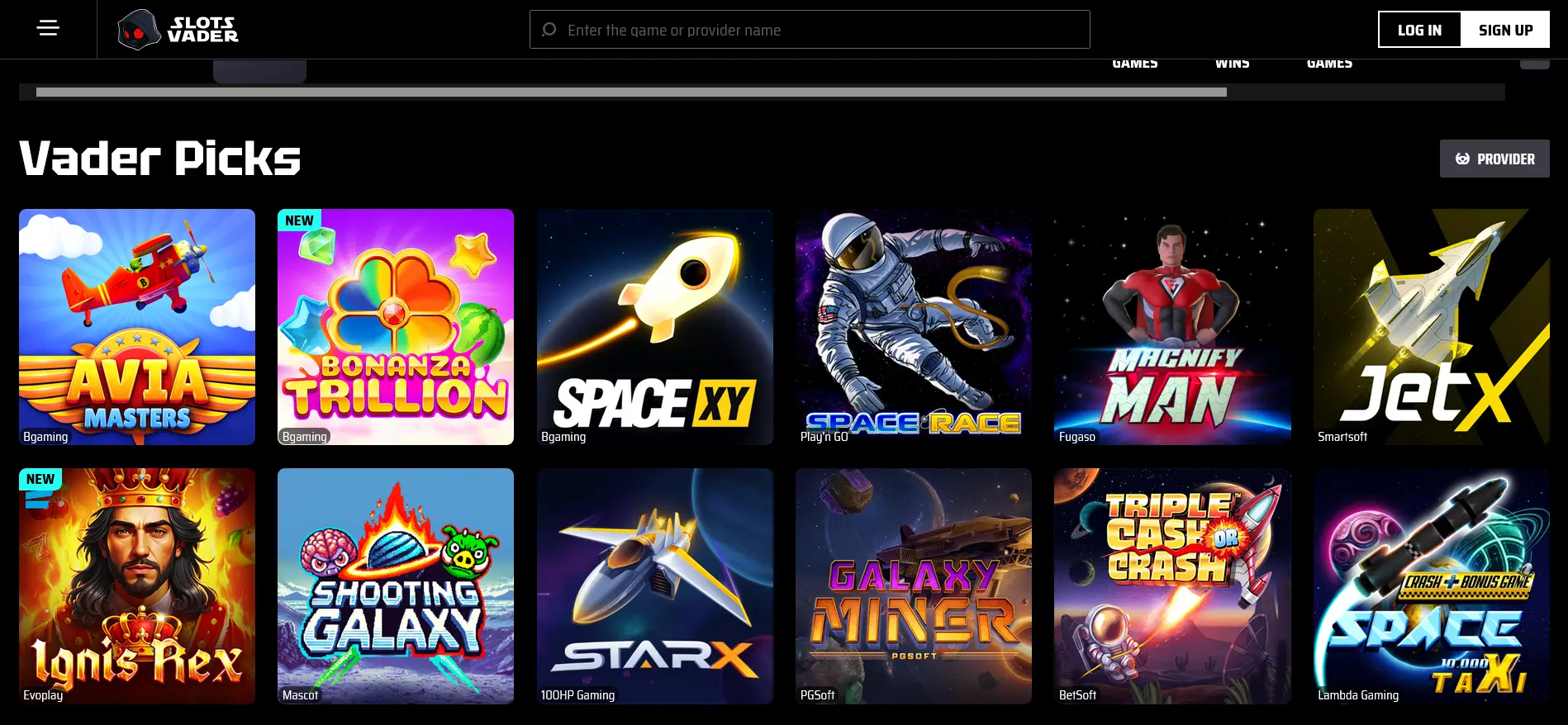Click the BetSoft provider label
Screen dimensions: 1568x725
click(1077, 695)
